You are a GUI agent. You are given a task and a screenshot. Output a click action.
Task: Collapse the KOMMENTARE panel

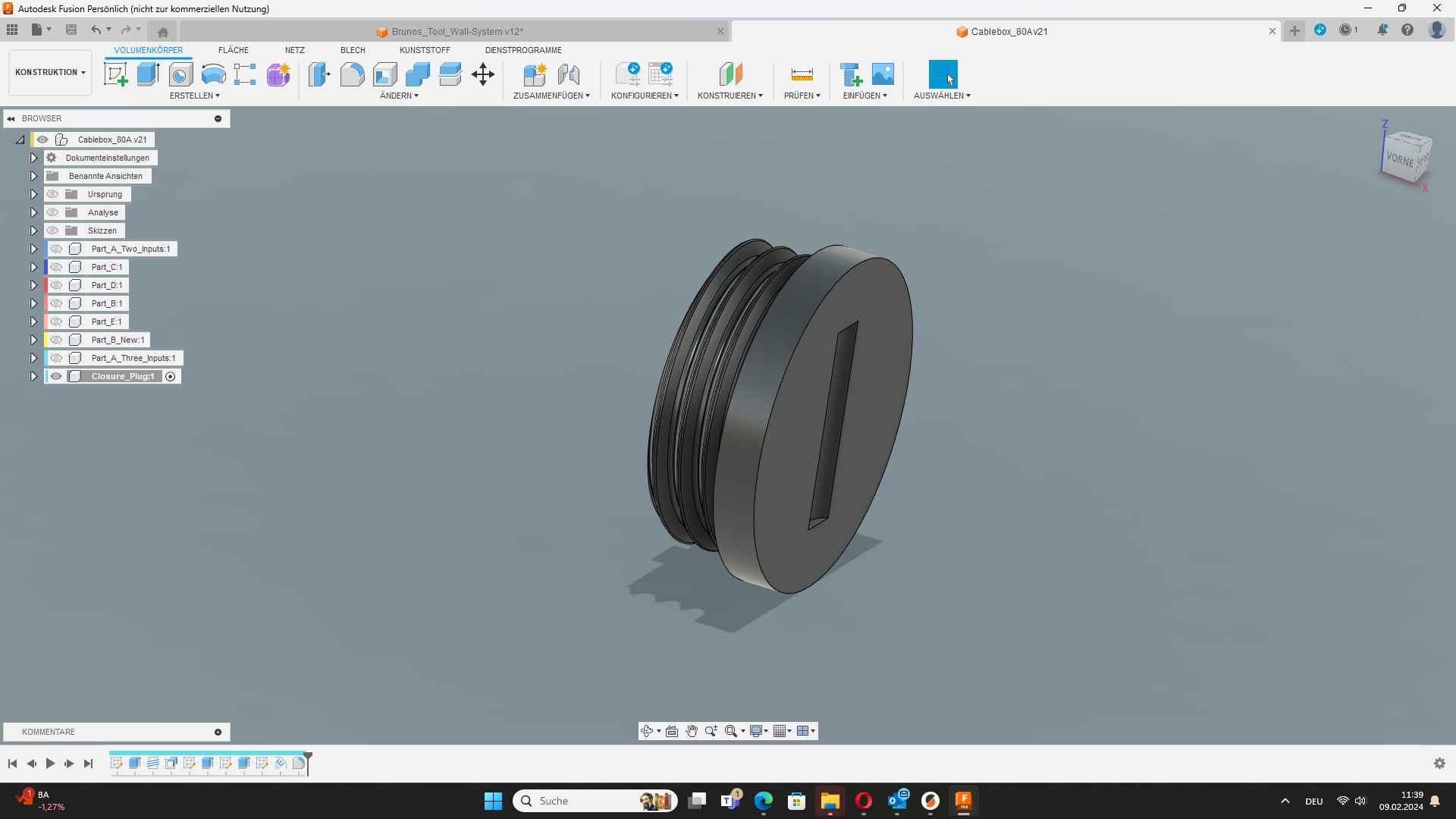coord(218,732)
